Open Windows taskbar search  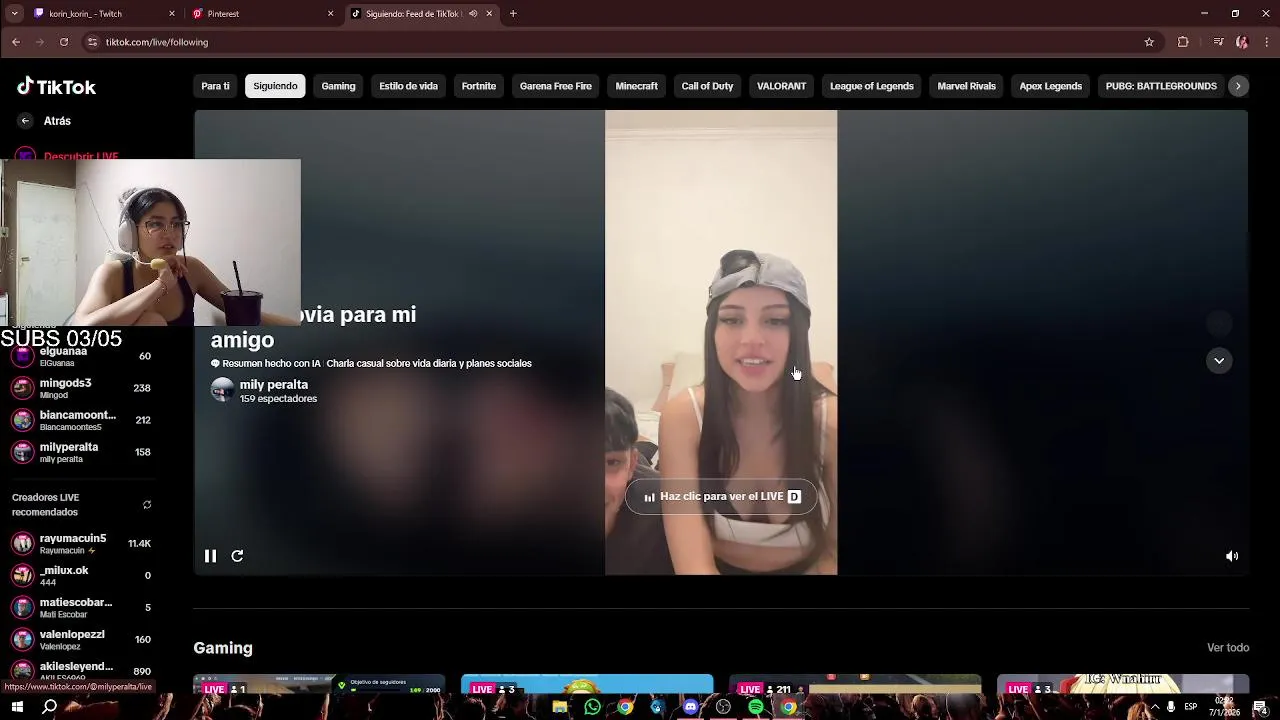(49, 707)
